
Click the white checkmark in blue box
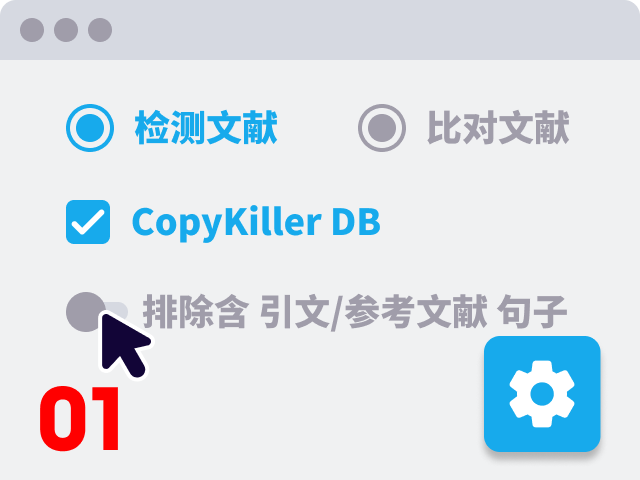coord(88,222)
